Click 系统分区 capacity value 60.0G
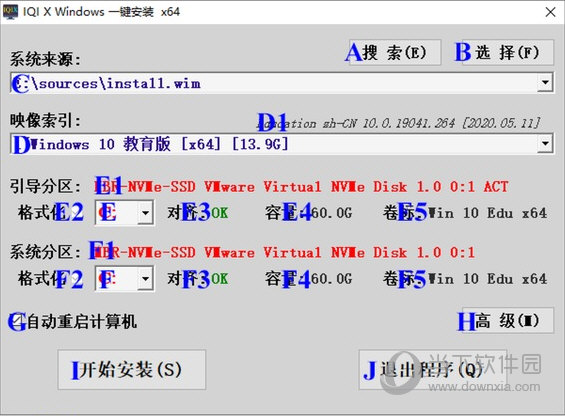 tap(331, 279)
